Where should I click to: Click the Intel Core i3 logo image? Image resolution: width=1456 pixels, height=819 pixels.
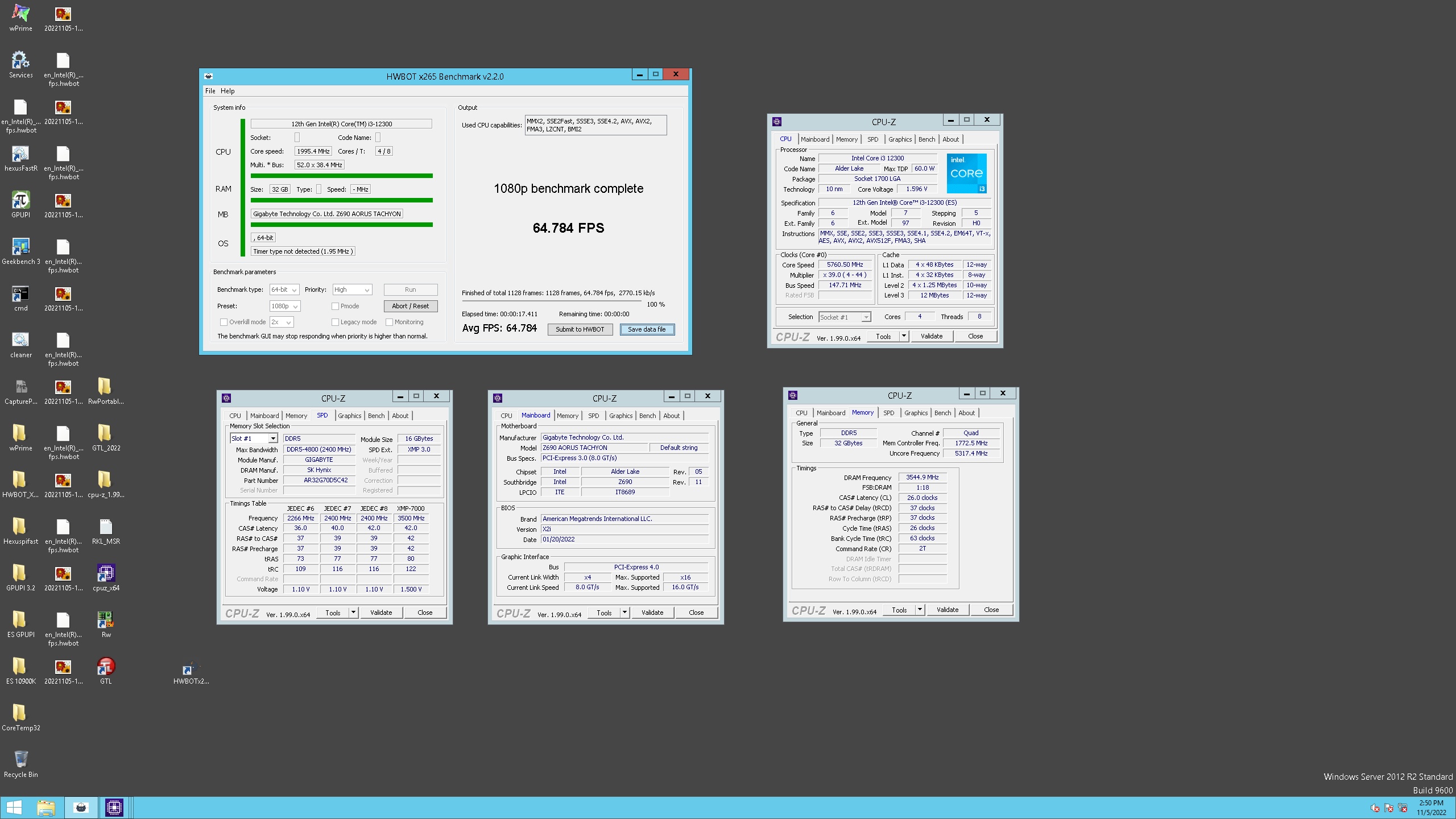966,173
